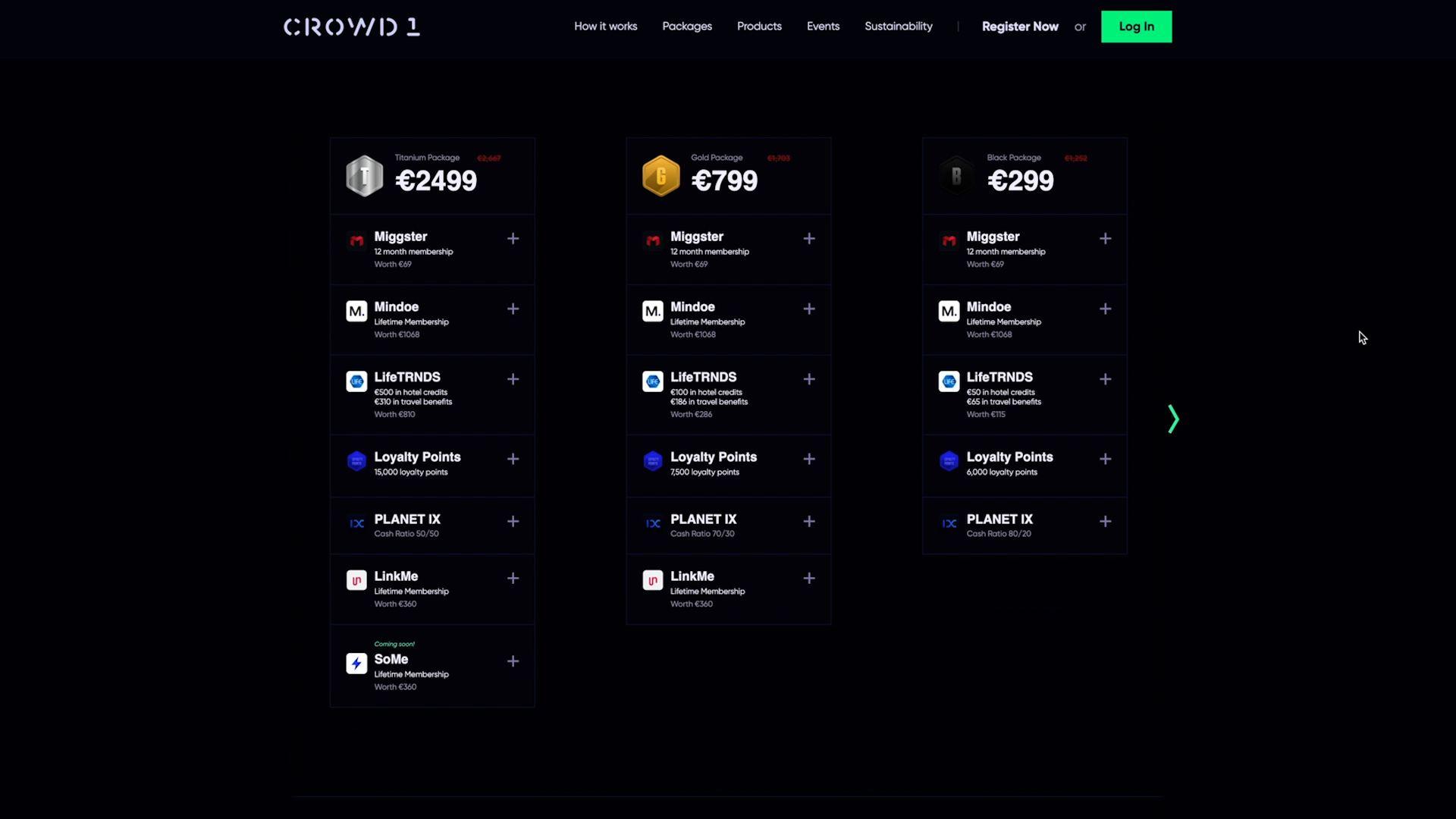Click the Loyalty Points icon in Titanium package
The image size is (1456, 819).
pyautogui.click(x=356, y=461)
